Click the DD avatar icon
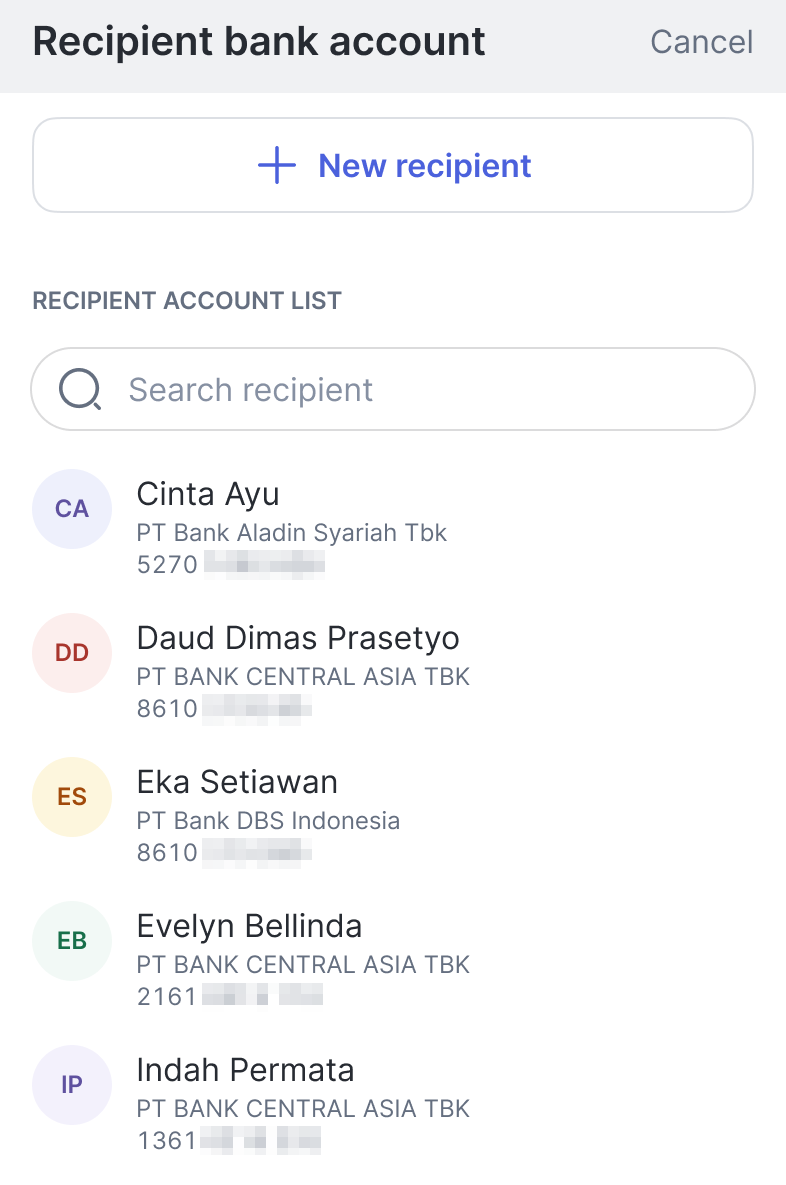This screenshot has width=786, height=1185. [x=72, y=653]
